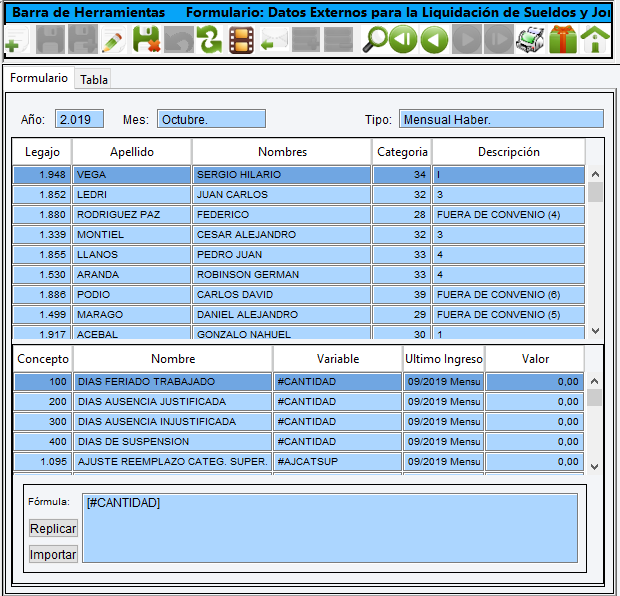Go to previous record with green arrow
Screen dimensions: 620x596
point(434,41)
